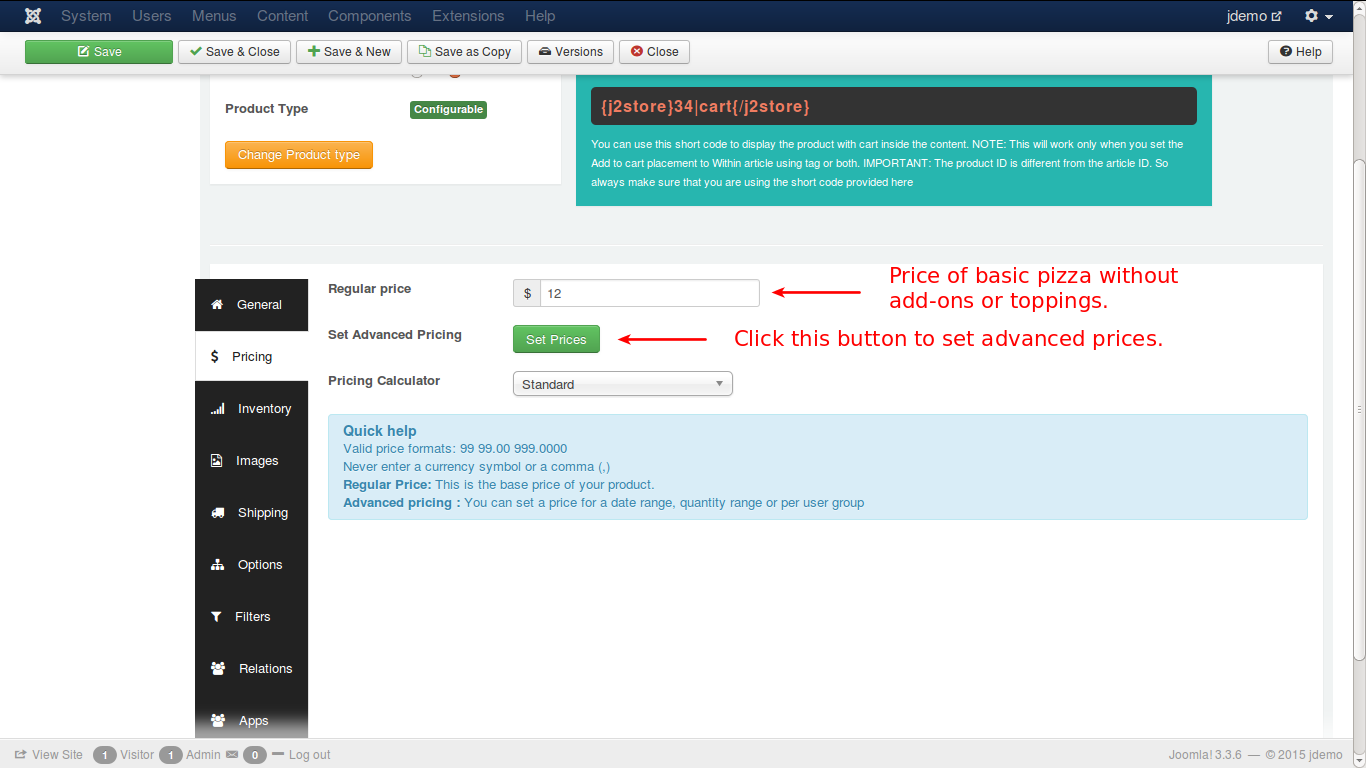Click the Filters funnel icon
Viewport: 1366px width, 768px height.
[x=216, y=617]
